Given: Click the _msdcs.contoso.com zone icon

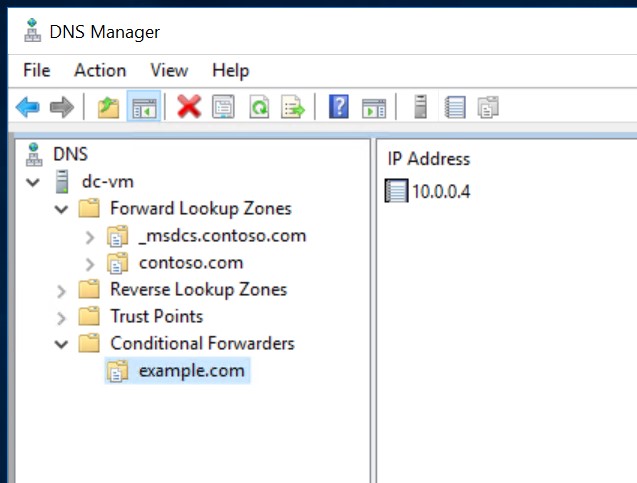Looking at the screenshot, I should [x=117, y=236].
